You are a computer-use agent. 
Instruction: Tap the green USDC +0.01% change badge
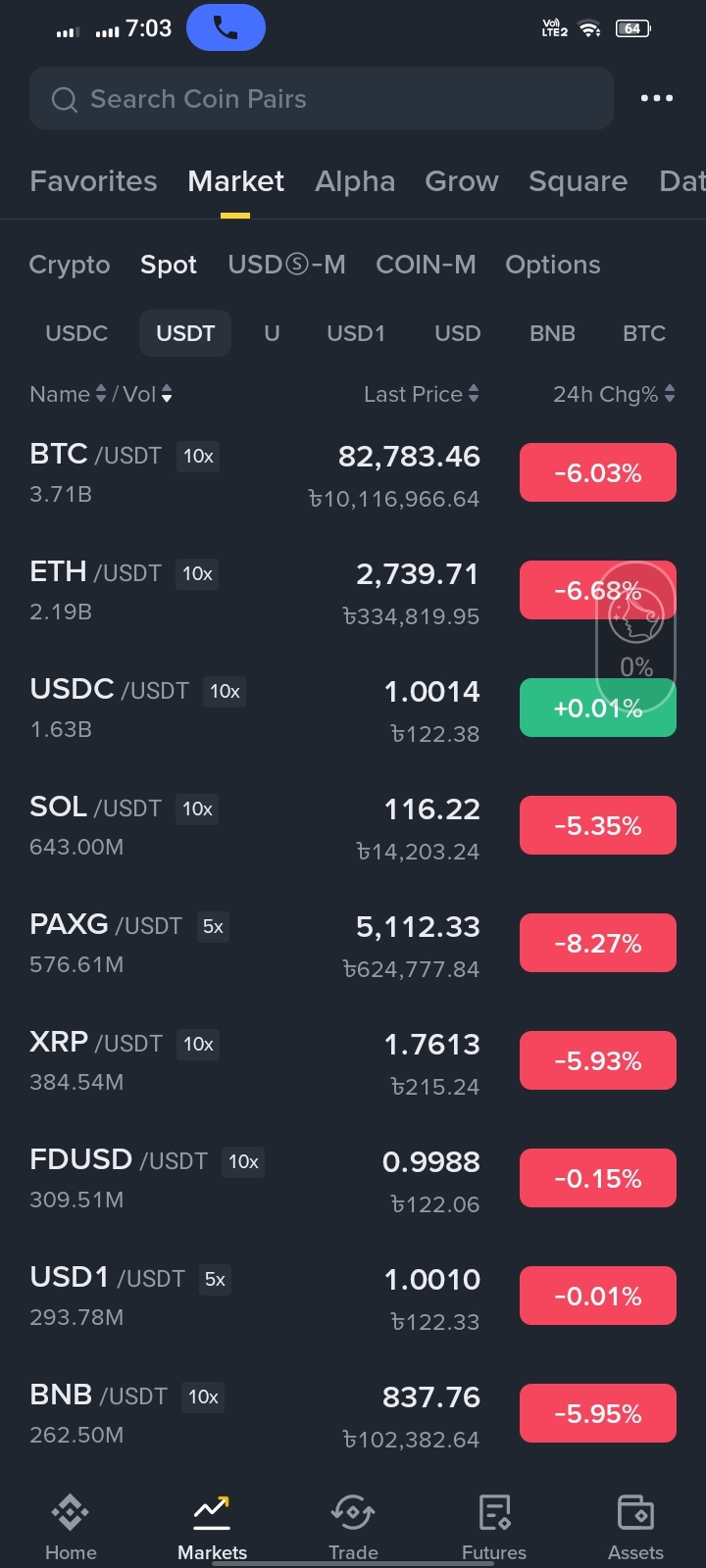tap(598, 708)
